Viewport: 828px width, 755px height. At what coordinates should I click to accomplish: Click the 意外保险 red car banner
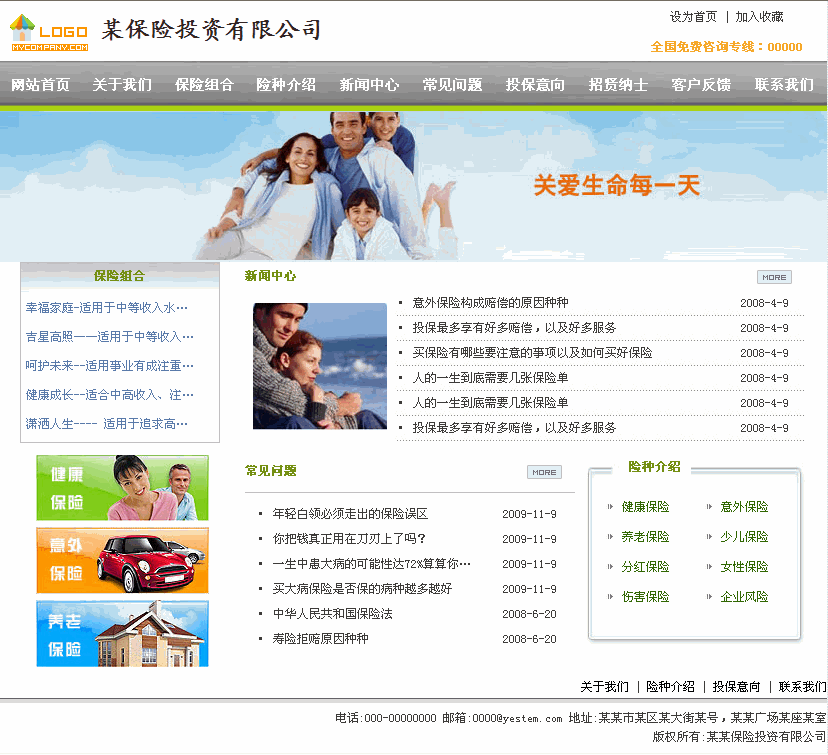(x=123, y=561)
